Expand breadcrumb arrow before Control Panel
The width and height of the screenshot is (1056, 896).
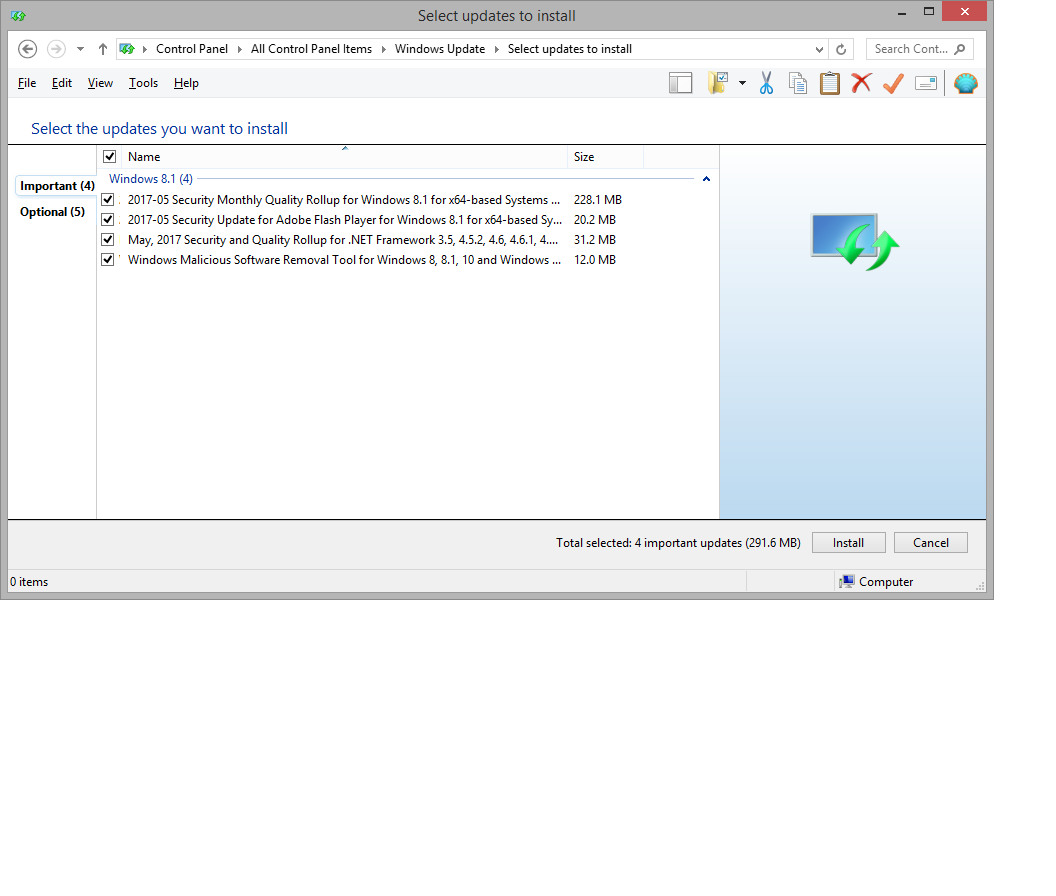(x=144, y=49)
